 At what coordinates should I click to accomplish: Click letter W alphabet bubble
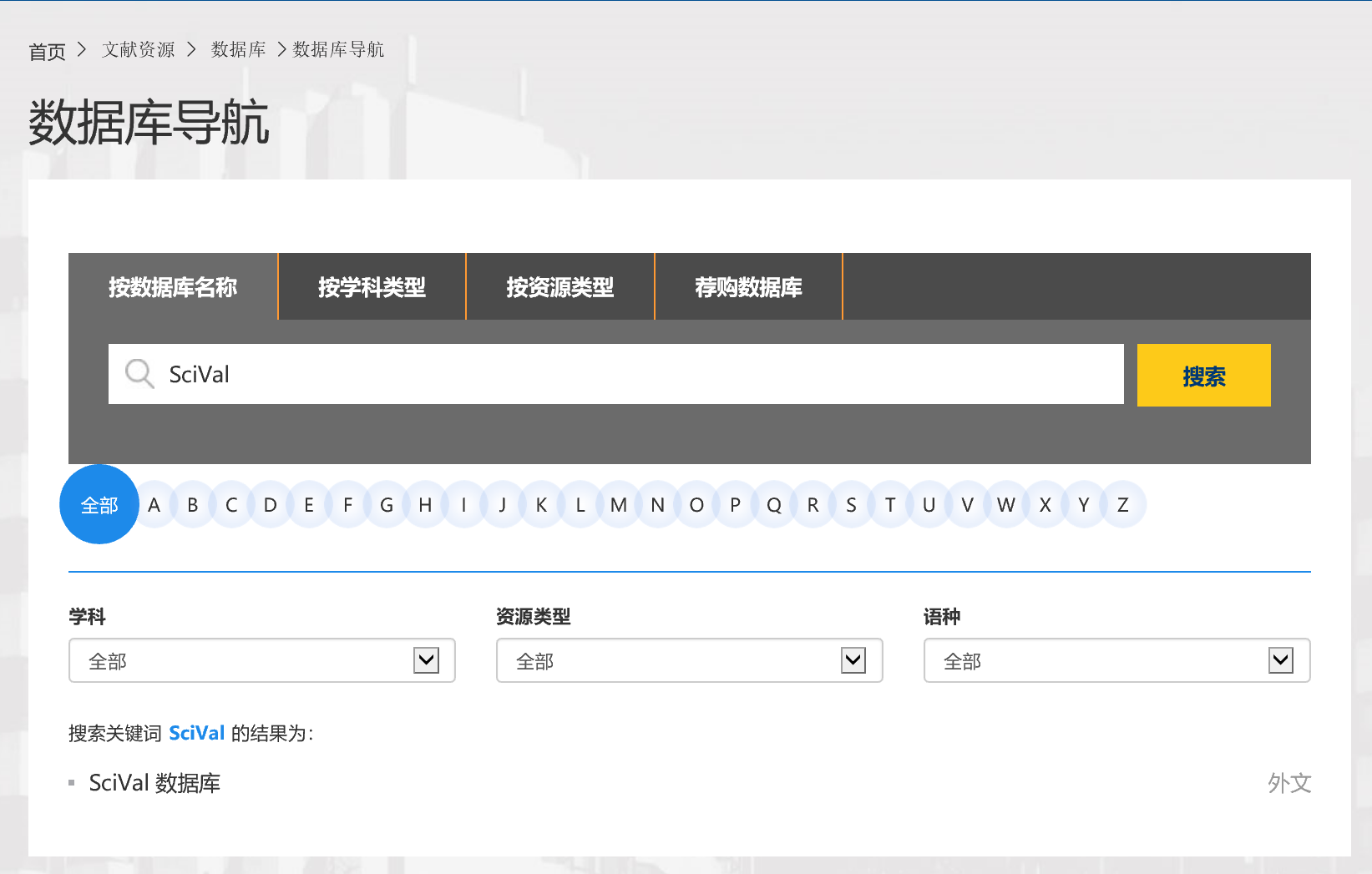tap(1006, 505)
